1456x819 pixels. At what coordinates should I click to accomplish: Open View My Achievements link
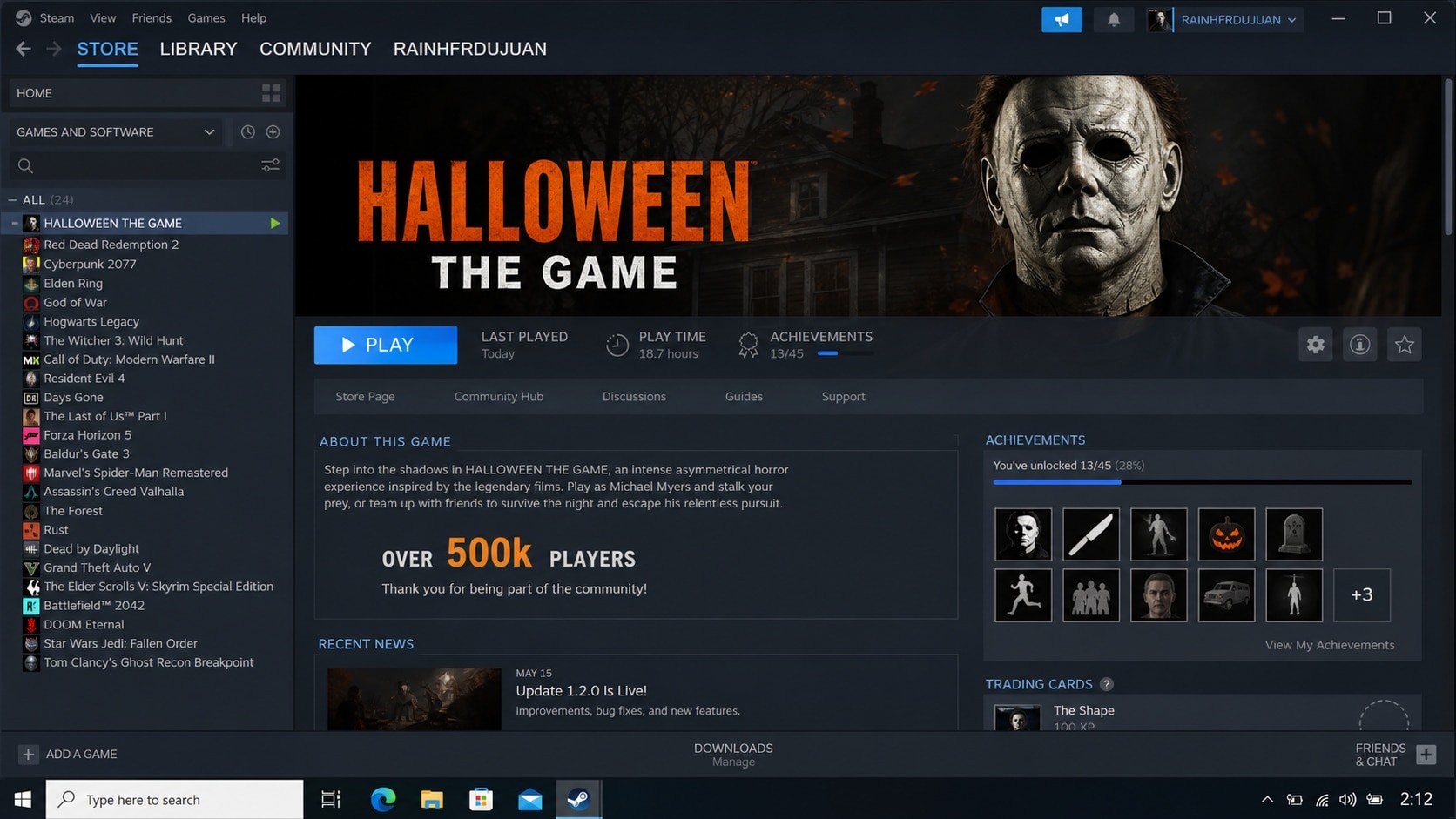1330,645
